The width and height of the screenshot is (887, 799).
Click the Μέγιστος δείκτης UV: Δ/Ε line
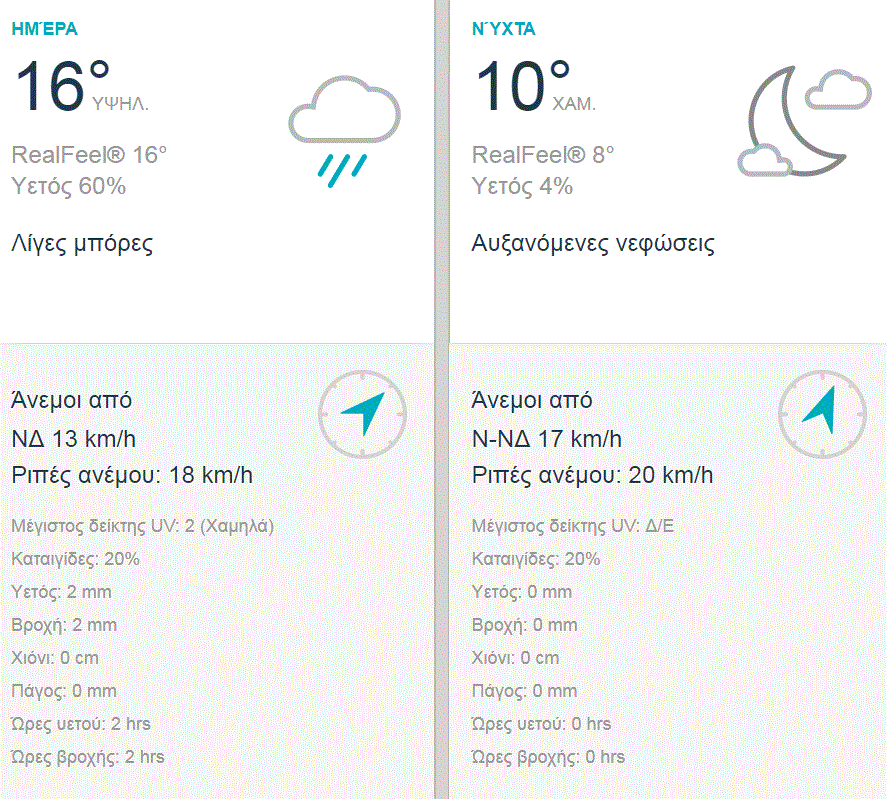tap(573, 526)
